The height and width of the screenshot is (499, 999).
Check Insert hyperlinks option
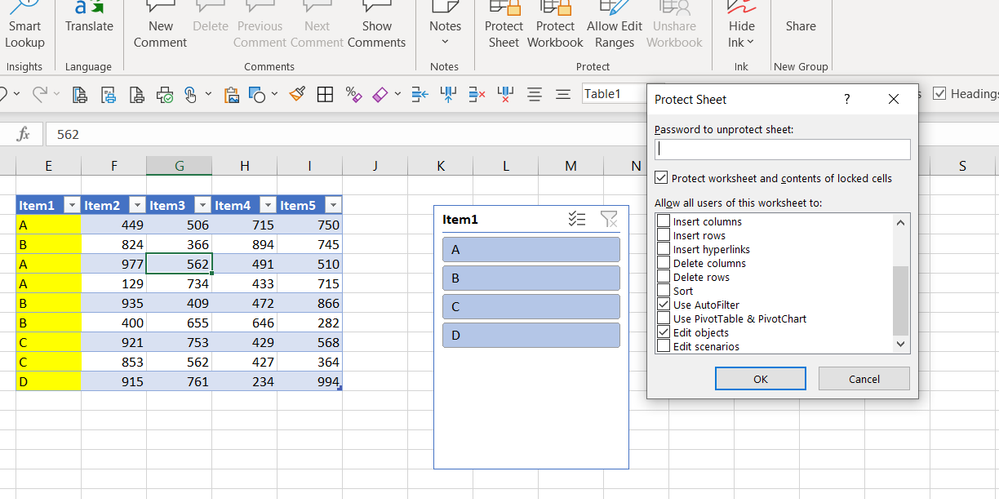coord(663,249)
